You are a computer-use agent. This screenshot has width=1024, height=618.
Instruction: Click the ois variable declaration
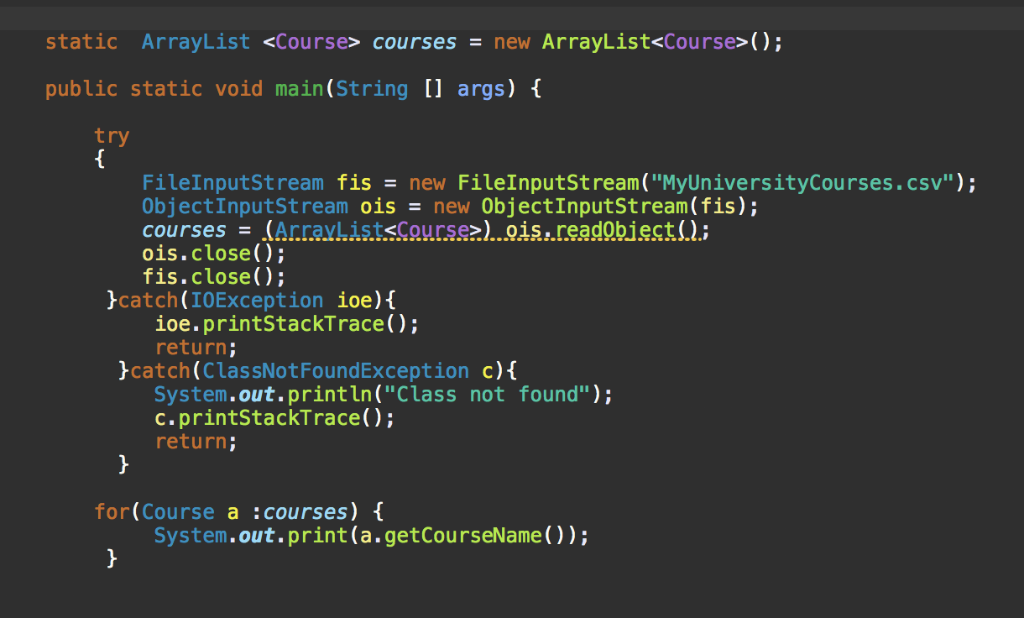(x=378, y=206)
